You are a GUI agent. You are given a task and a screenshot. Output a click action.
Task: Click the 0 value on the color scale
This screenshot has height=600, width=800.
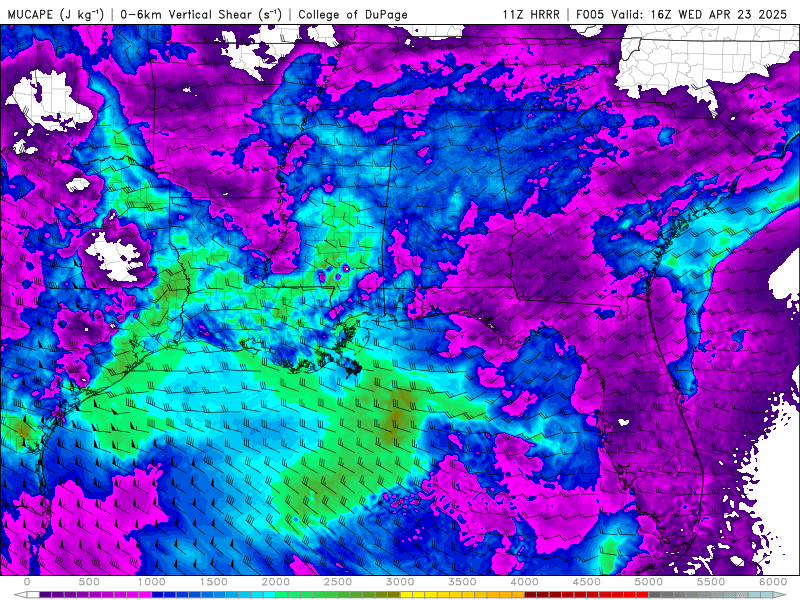(27, 582)
